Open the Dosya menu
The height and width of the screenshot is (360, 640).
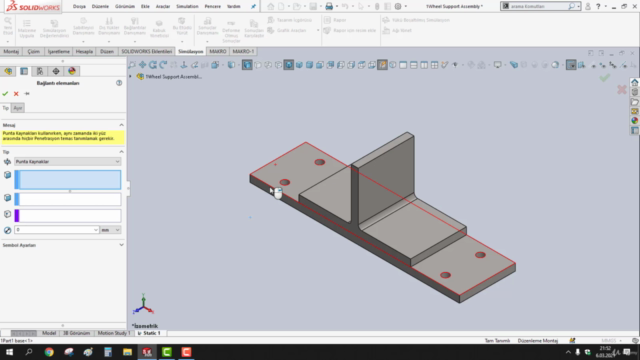tap(79, 7)
